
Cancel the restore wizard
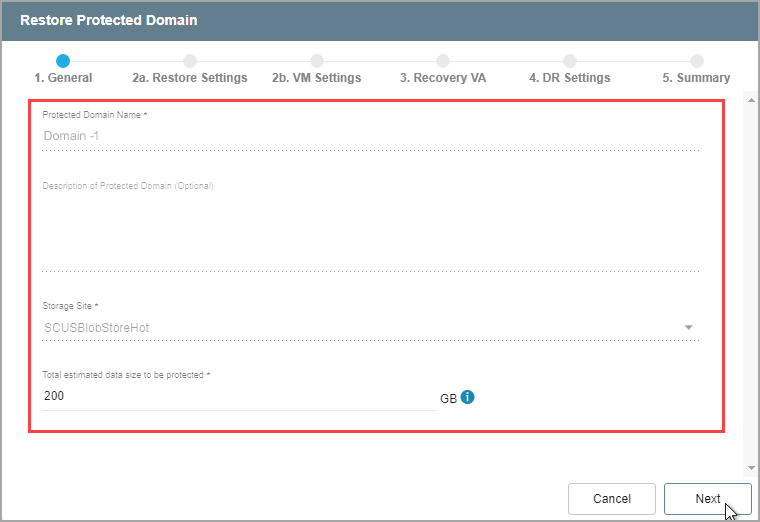[611, 499]
